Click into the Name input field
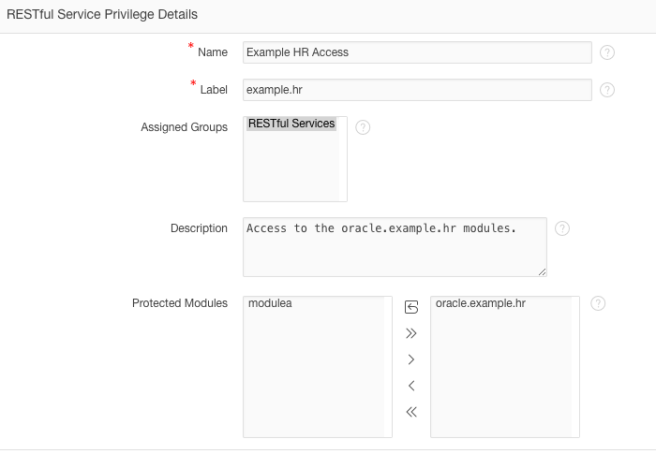This screenshot has width=656, height=454. coord(417,52)
